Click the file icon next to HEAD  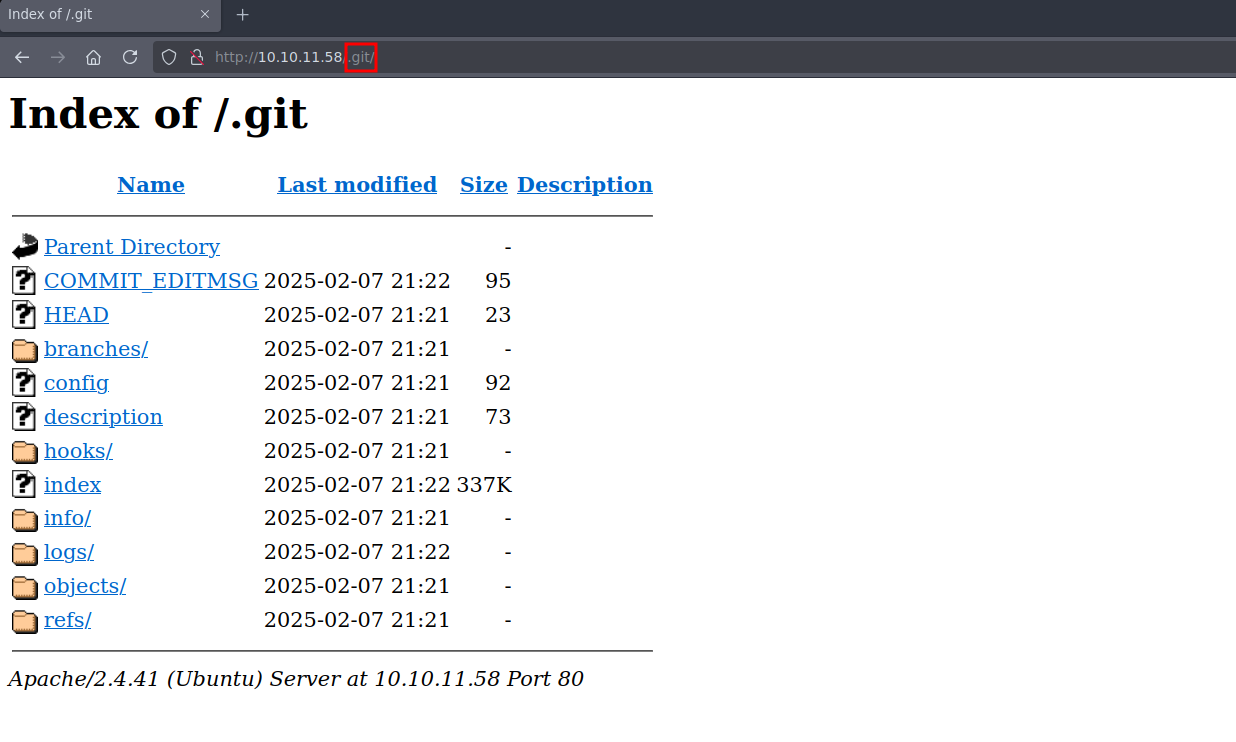25,315
